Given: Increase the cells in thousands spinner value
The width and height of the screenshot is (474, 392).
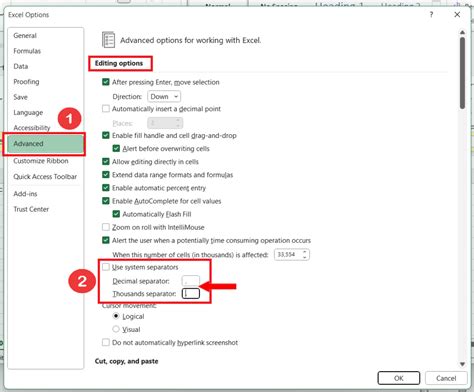Looking at the screenshot, I should point(305,252).
